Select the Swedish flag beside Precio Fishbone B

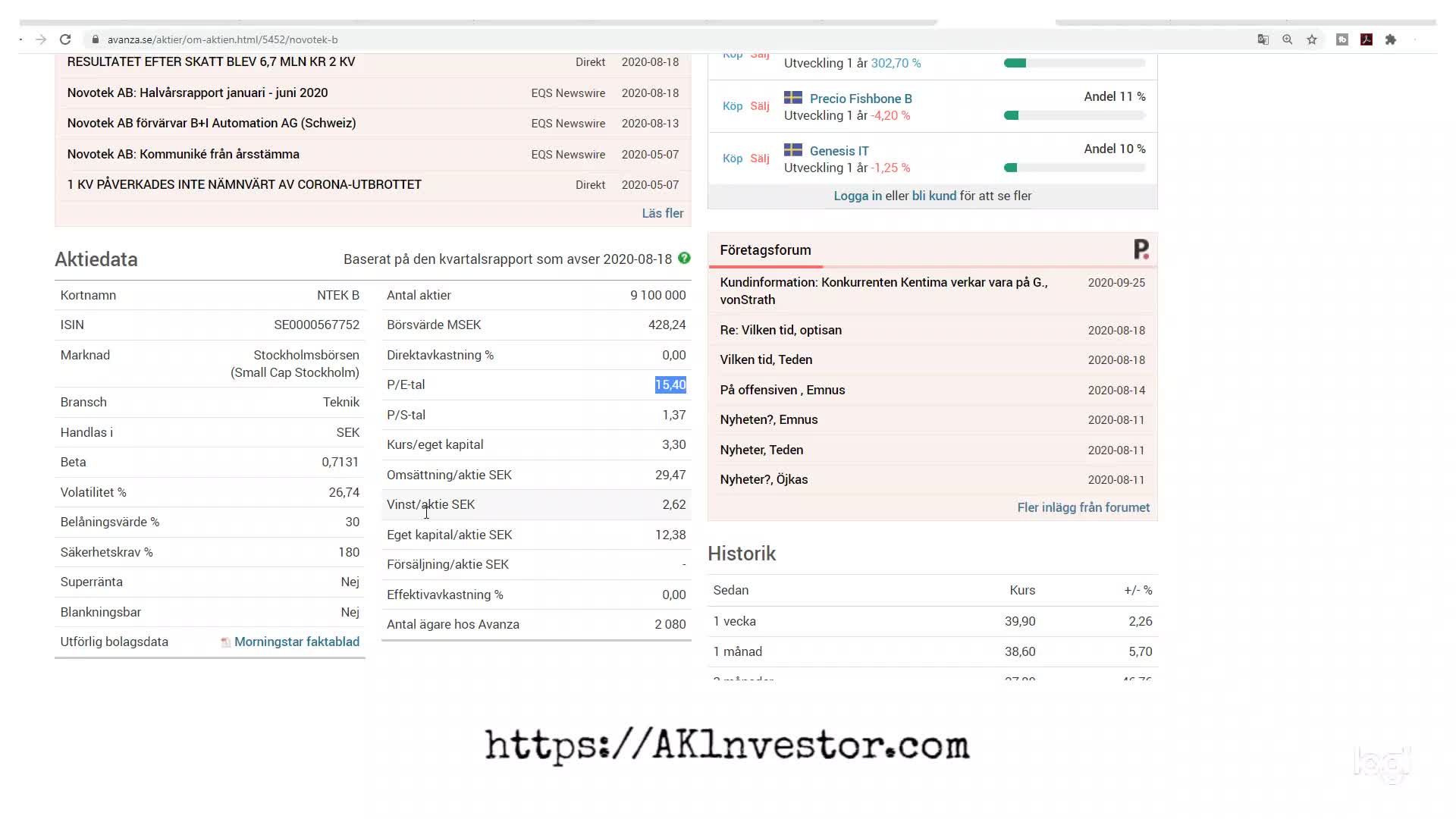pyautogui.click(x=793, y=97)
